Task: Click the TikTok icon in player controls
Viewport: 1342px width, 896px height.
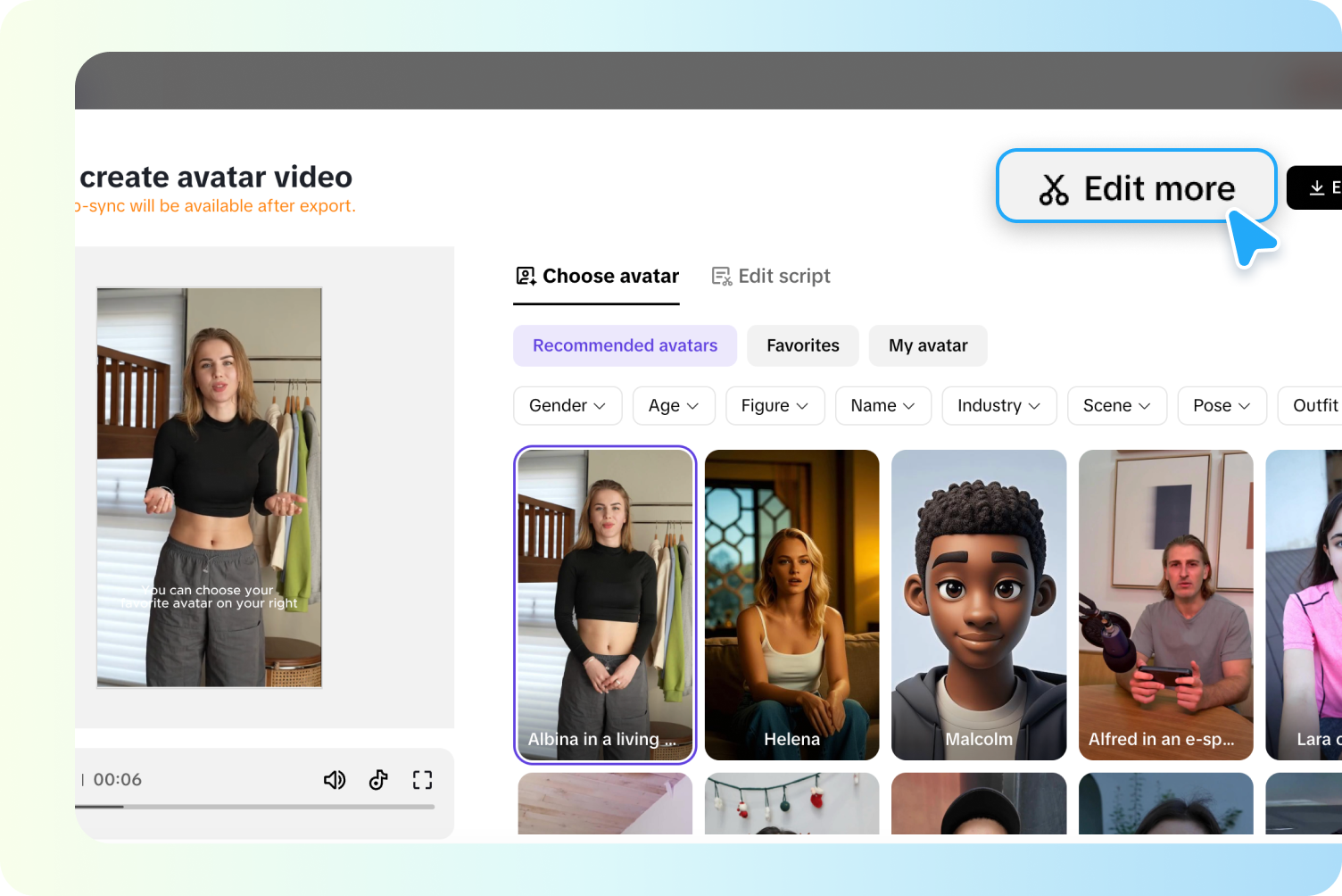Action: (378, 780)
